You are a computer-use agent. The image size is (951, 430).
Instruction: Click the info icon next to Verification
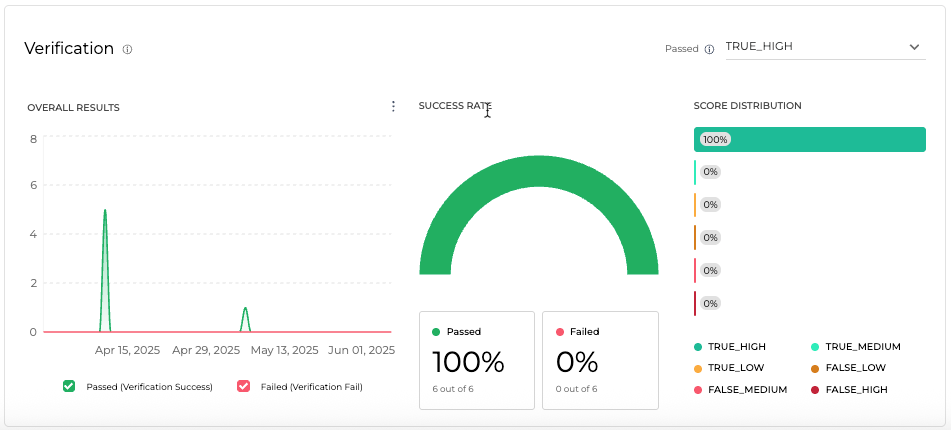(128, 49)
